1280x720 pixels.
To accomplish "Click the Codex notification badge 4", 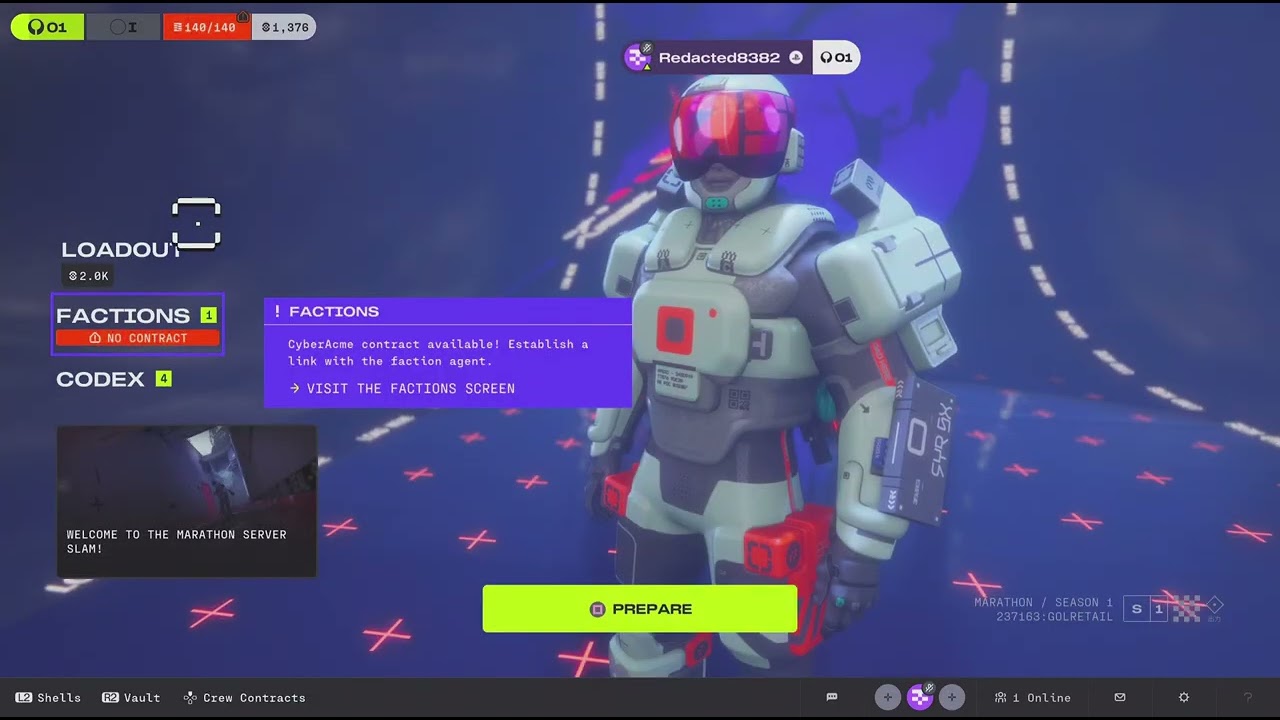I will 164,379.
